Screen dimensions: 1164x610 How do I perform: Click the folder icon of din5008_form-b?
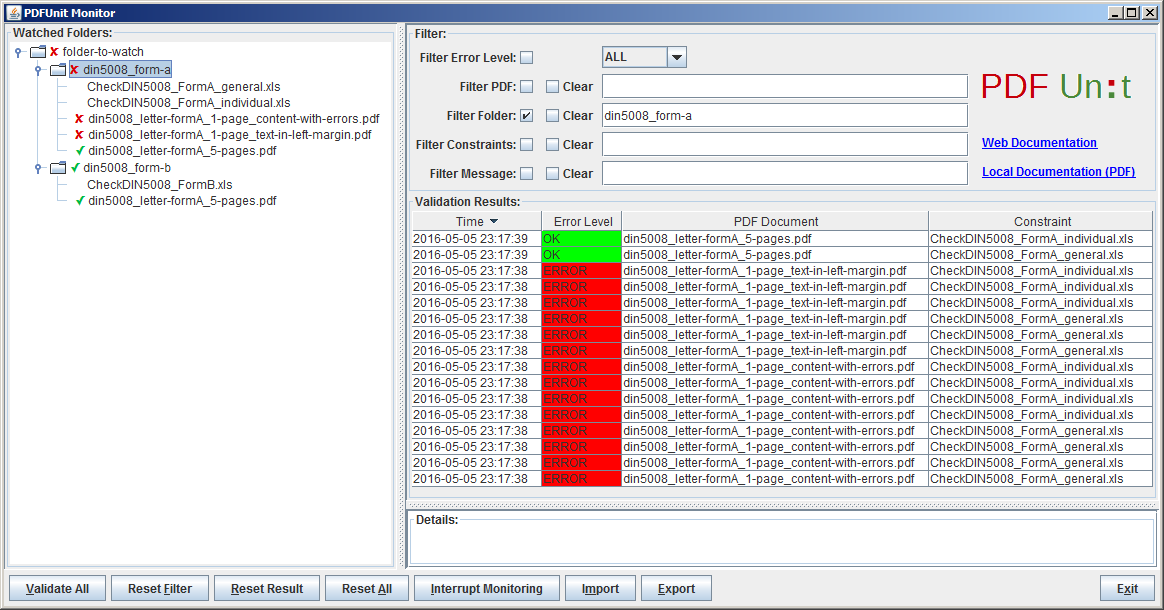coord(58,168)
